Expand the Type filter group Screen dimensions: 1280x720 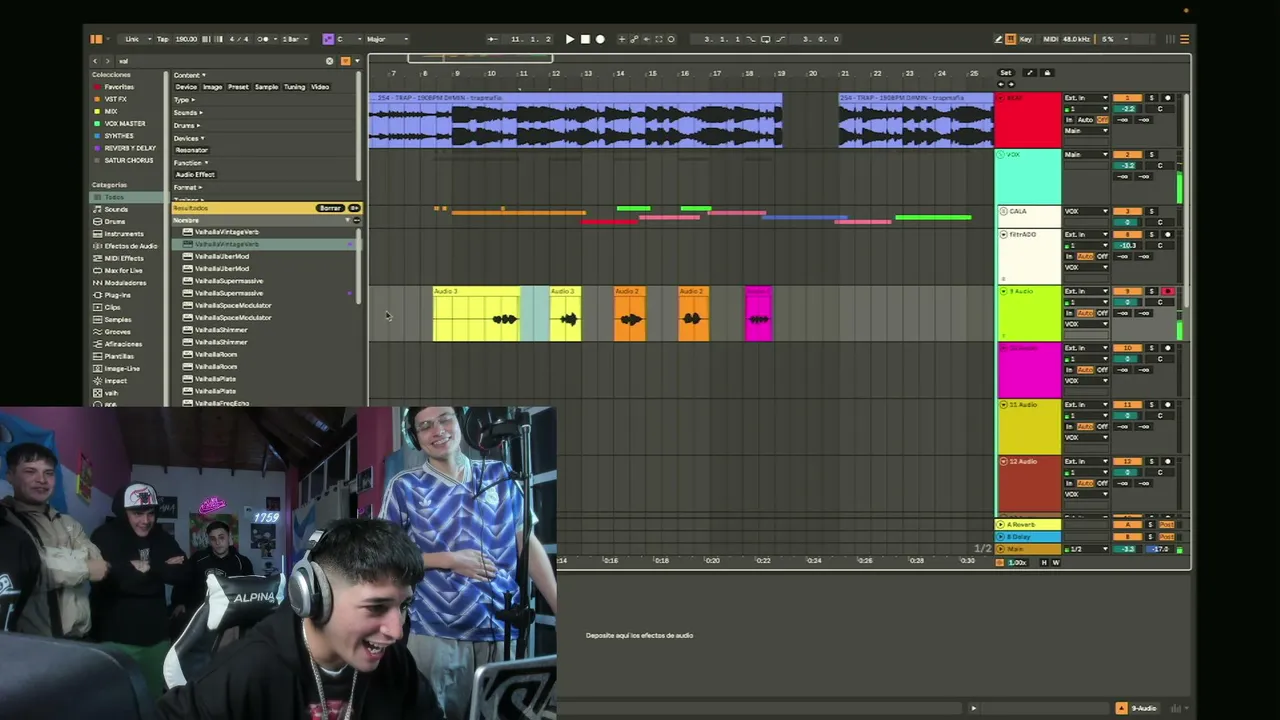pos(183,100)
